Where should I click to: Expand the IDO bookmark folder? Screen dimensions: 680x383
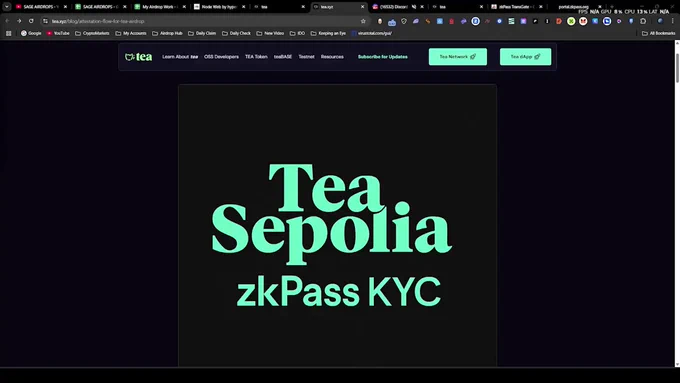coord(298,33)
